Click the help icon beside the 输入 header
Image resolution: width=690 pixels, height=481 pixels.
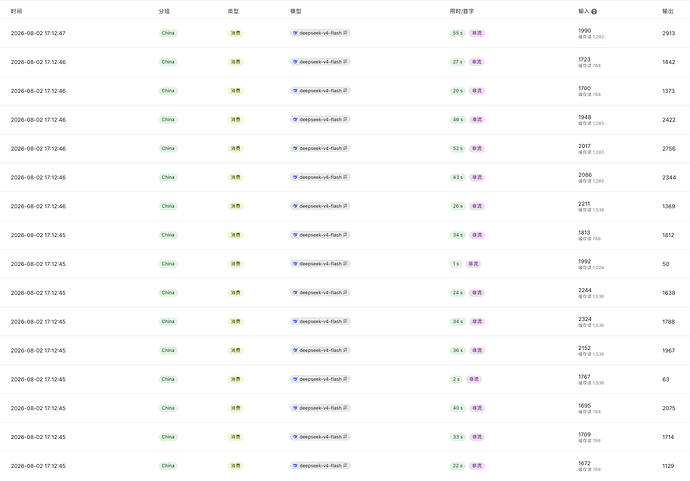(x=594, y=11)
